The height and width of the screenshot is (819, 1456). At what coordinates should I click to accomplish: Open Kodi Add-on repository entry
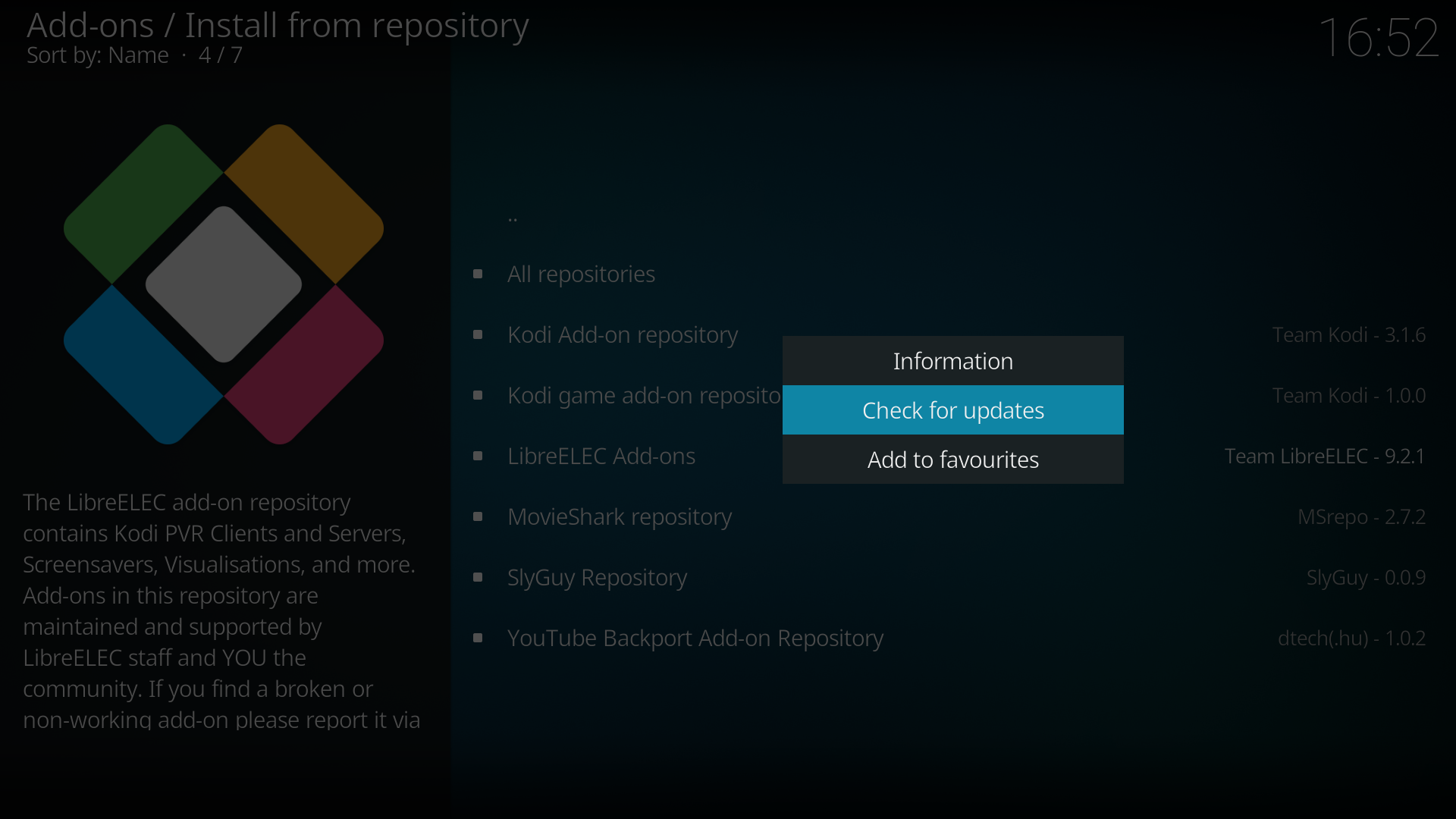pyautogui.click(x=622, y=334)
